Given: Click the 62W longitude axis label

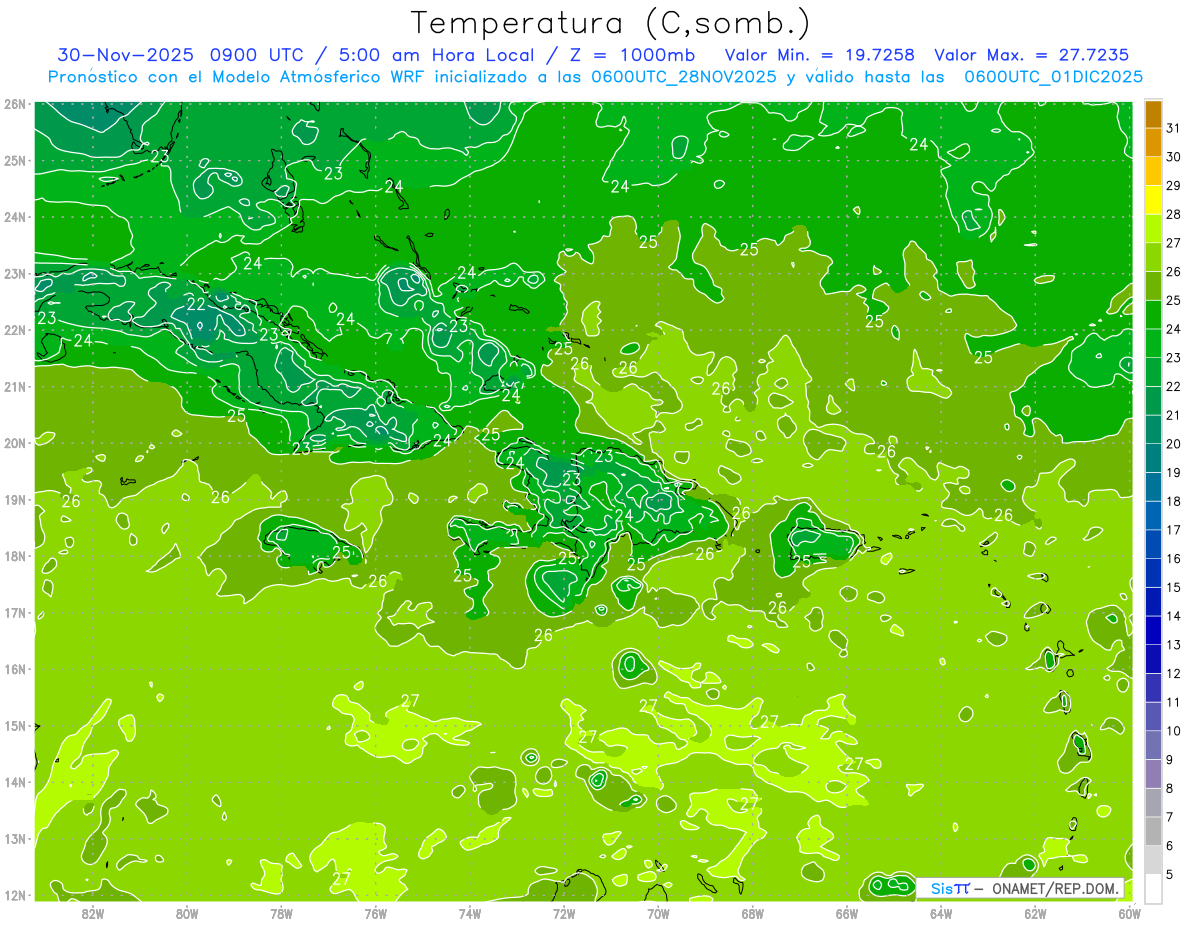Looking at the screenshot, I should [x=1035, y=913].
